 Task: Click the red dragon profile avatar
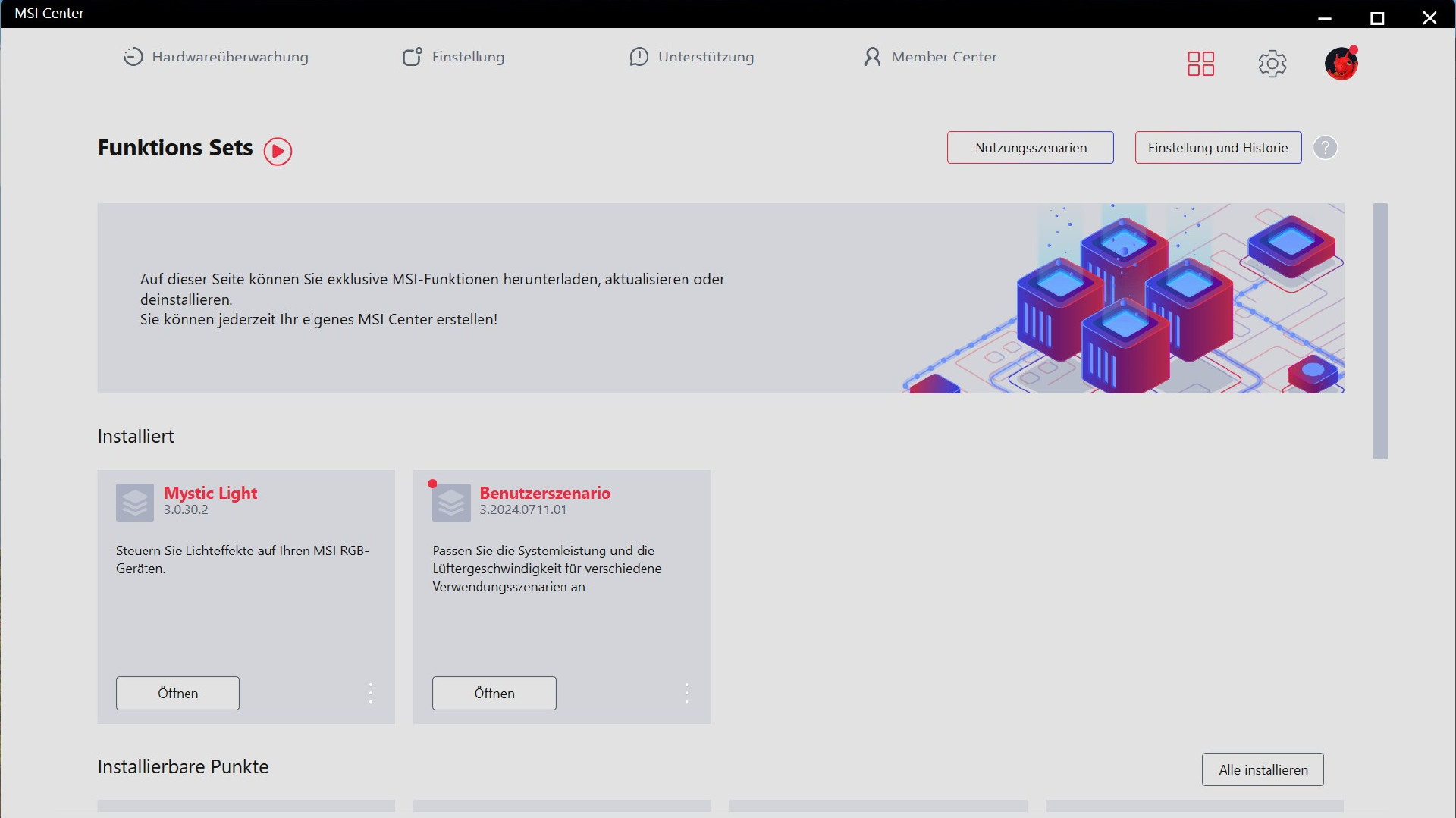point(1341,64)
